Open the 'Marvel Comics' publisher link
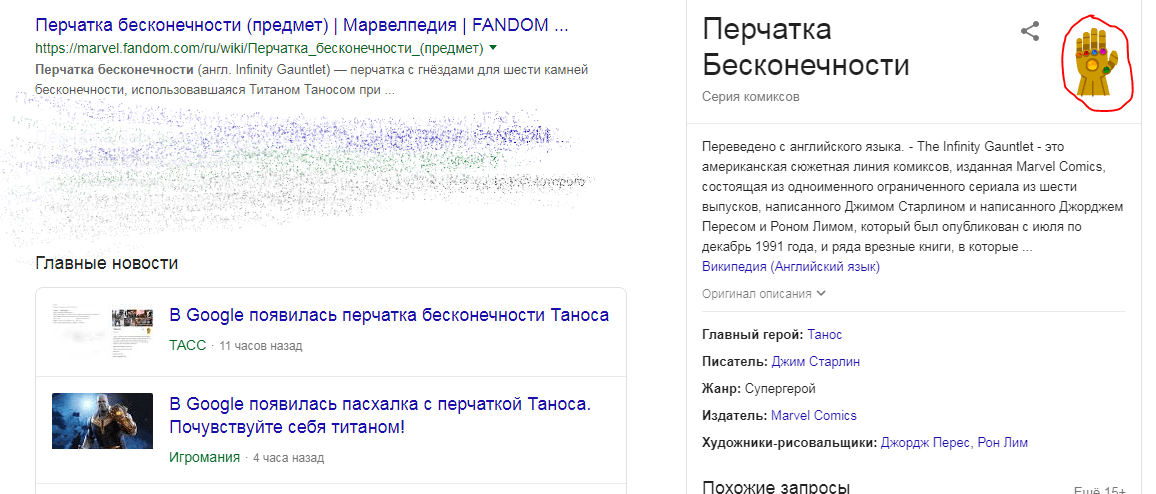The image size is (1156, 494). tap(814, 415)
